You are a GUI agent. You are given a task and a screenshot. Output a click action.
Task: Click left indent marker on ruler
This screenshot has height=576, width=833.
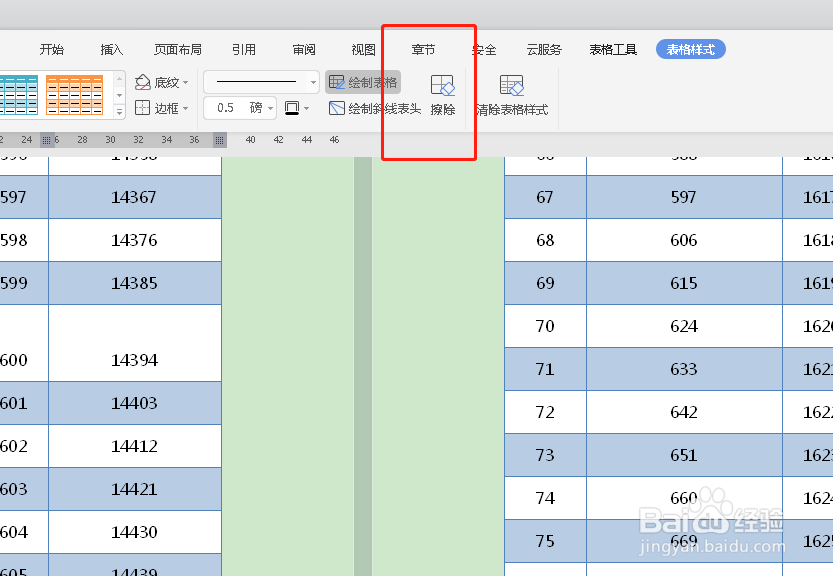[x=47, y=140]
